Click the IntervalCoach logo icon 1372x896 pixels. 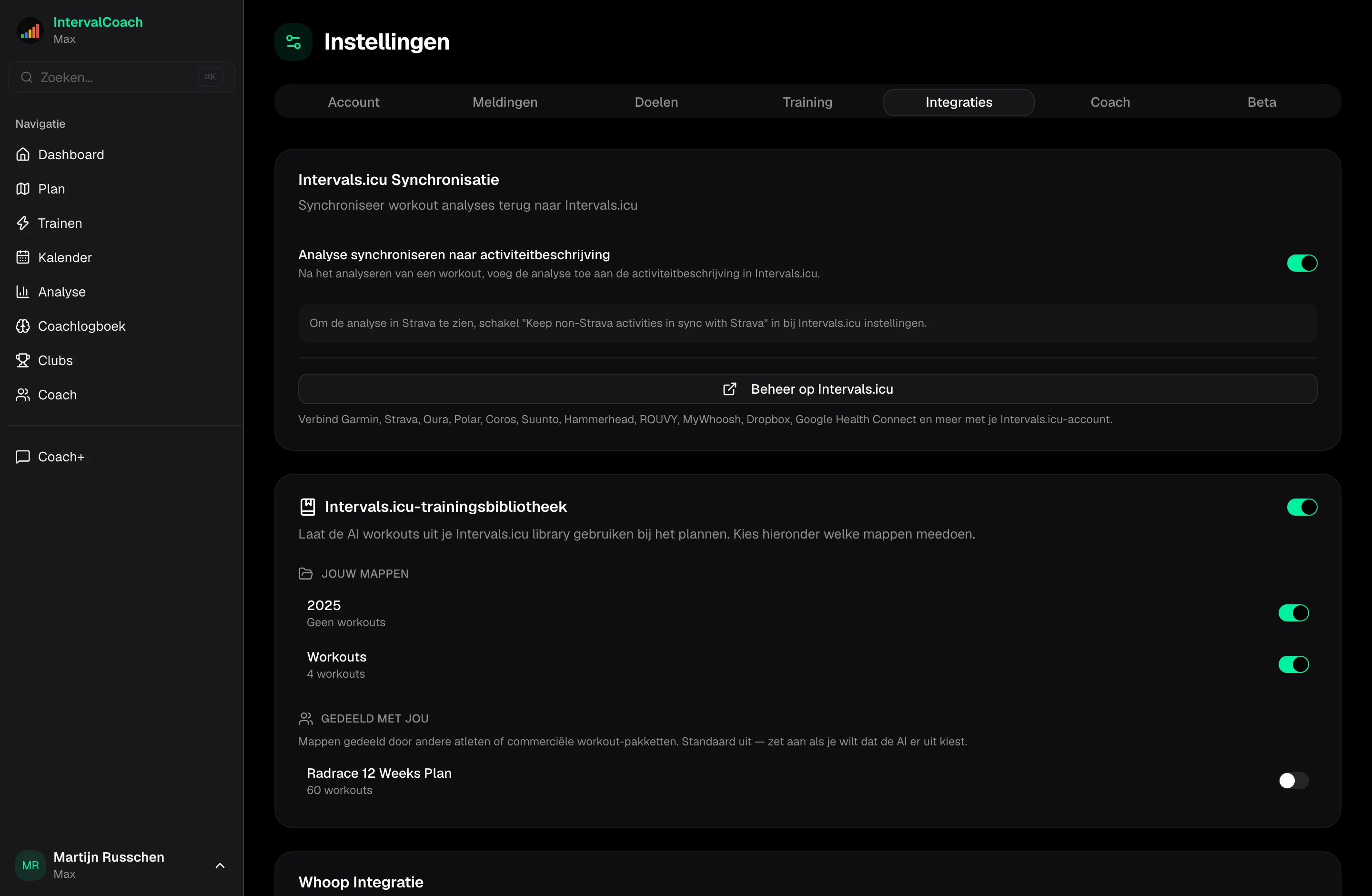pos(30,31)
